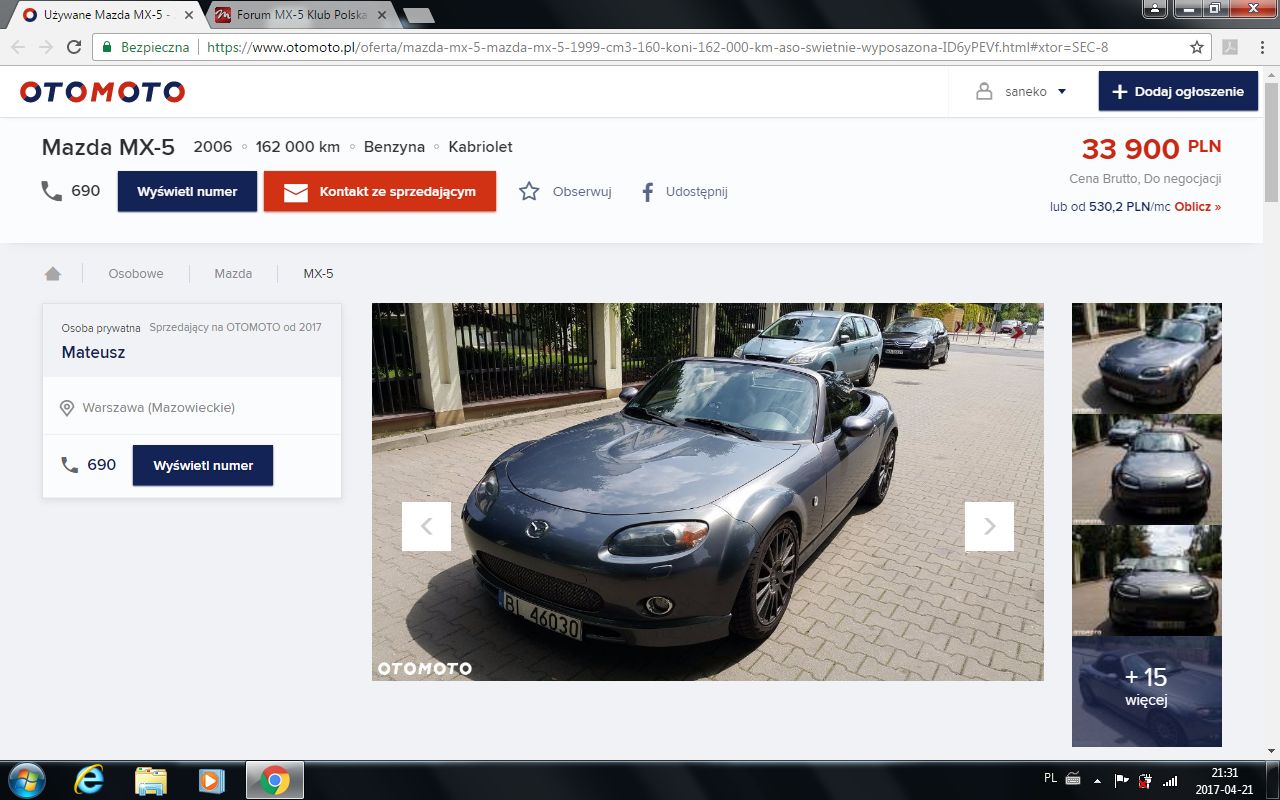The height and width of the screenshot is (800, 1280).
Task: Bookmark the page with the star icon
Action: click(x=1197, y=47)
